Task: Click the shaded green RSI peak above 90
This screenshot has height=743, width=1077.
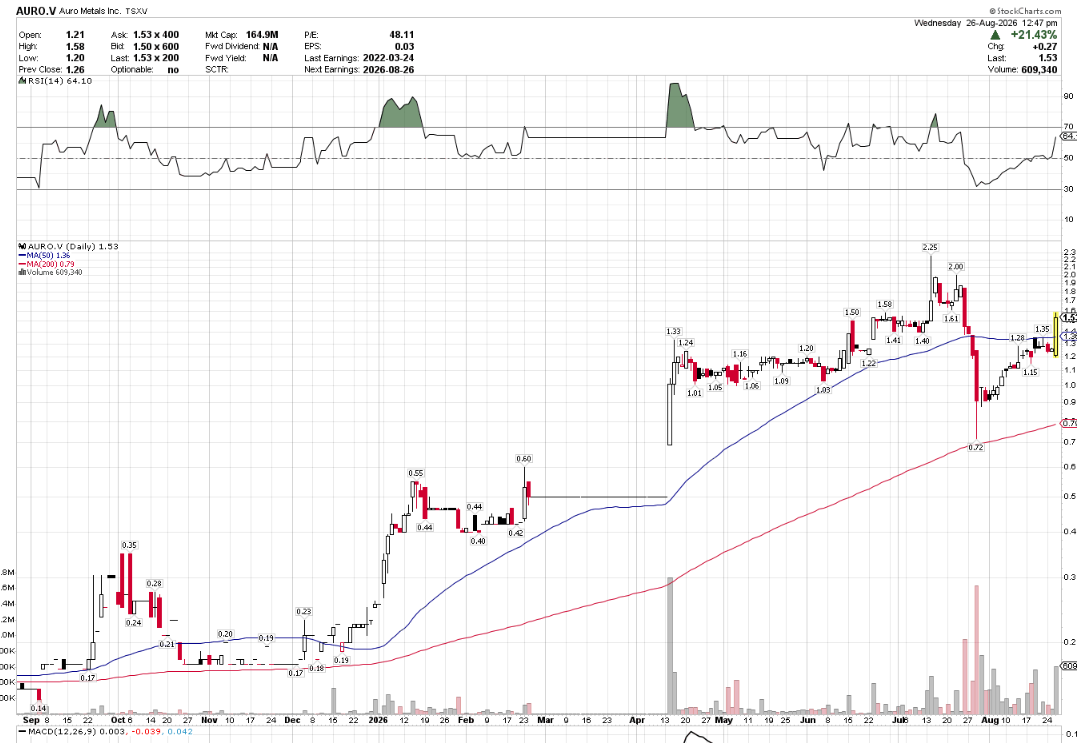Action: [x=680, y=105]
